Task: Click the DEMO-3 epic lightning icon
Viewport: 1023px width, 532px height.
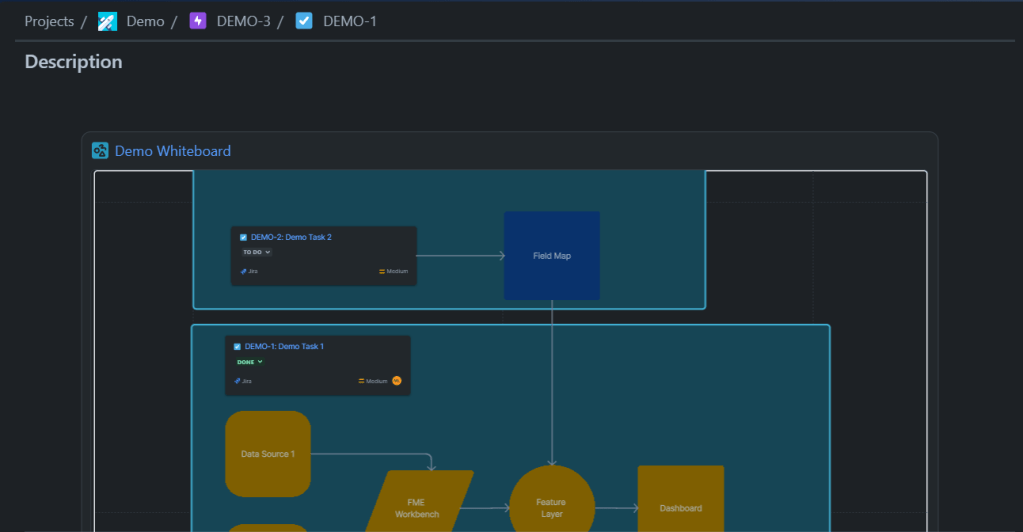Action: 198,21
